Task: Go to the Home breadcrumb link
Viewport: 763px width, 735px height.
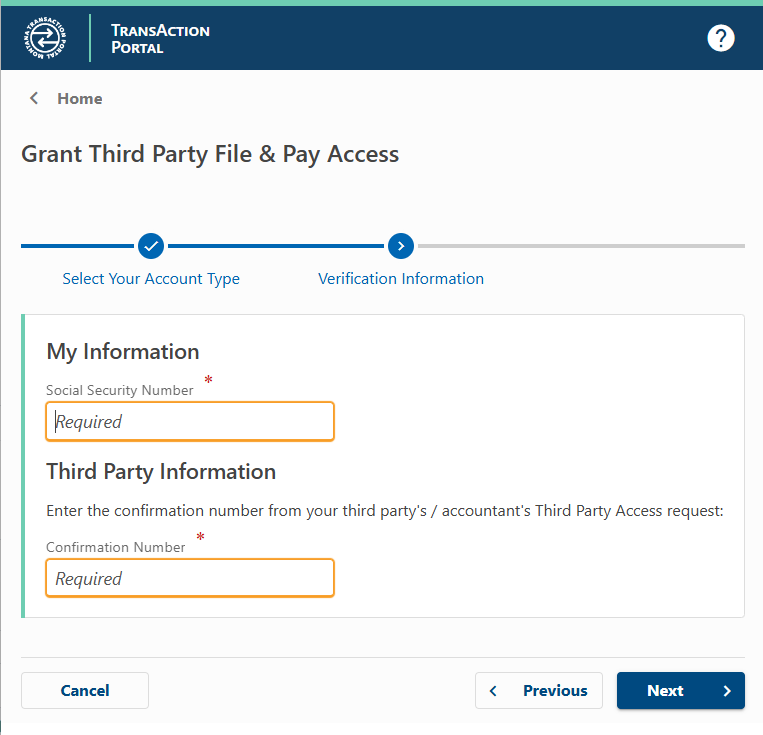Action: (80, 98)
